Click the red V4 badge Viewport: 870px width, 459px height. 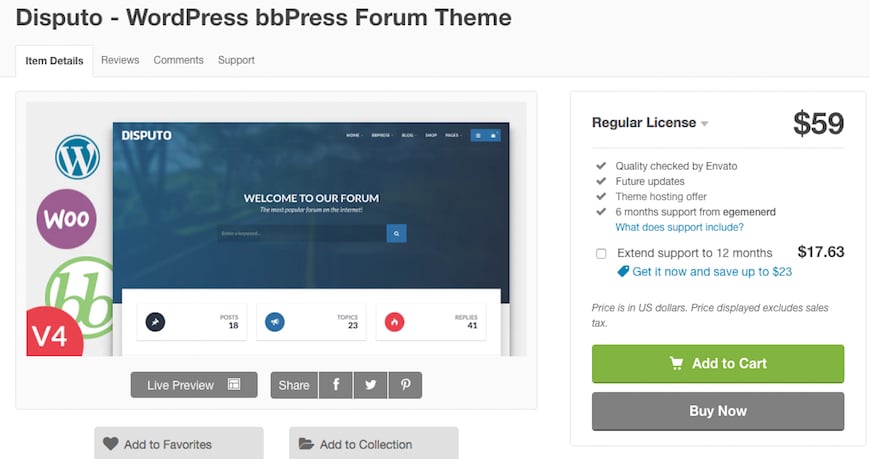54,333
